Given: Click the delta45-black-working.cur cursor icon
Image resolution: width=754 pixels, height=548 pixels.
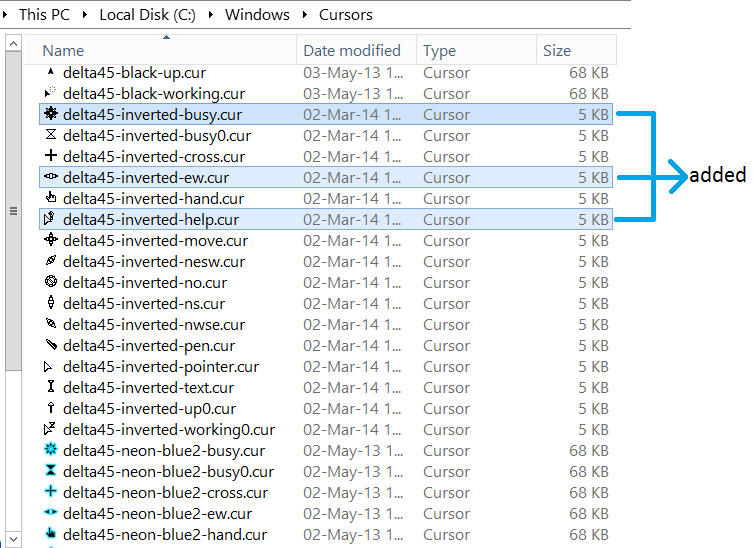Looking at the screenshot, I should click(x=50, y=93).
